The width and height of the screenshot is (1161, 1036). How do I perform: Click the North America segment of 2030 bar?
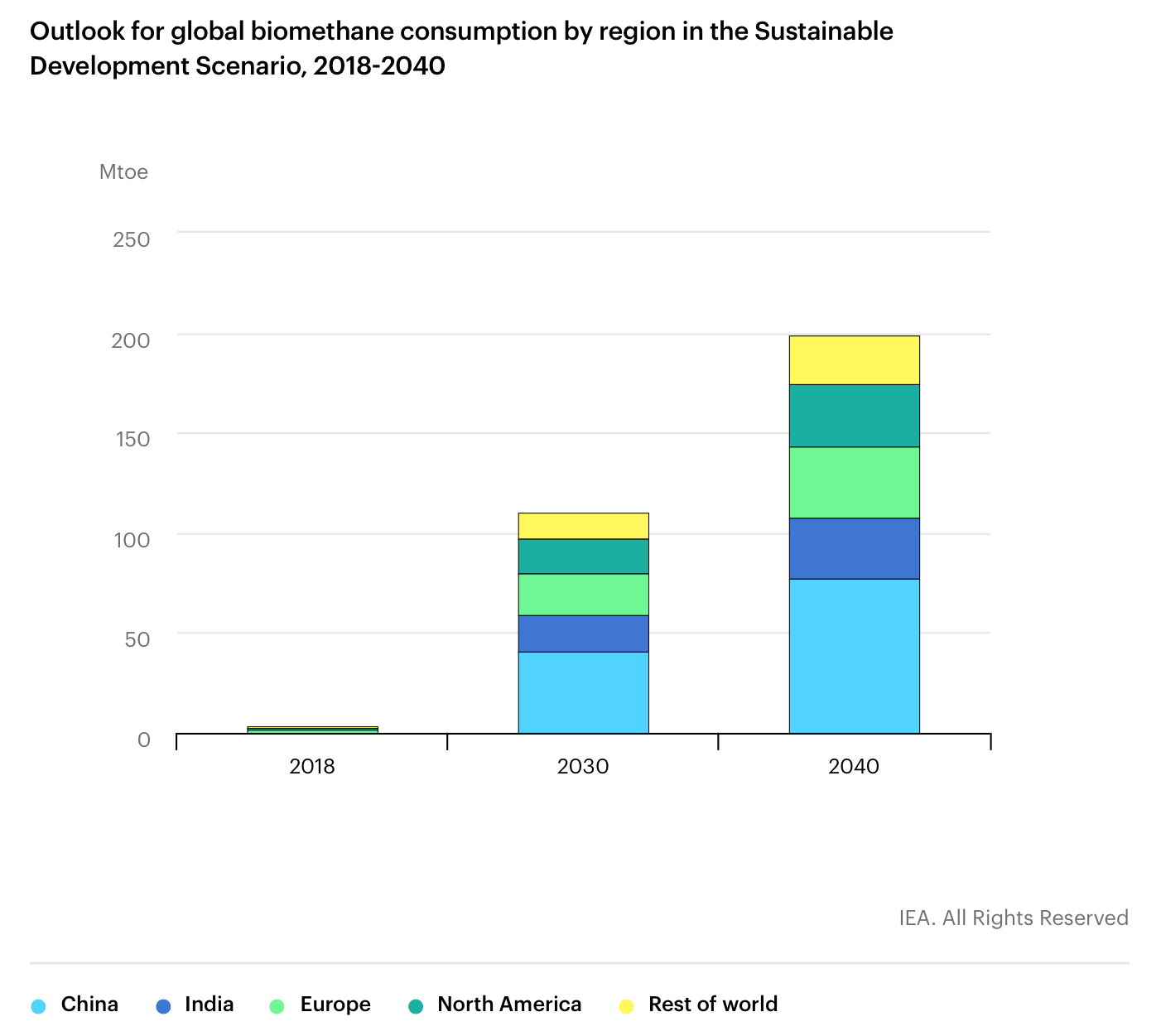(583, 557)
